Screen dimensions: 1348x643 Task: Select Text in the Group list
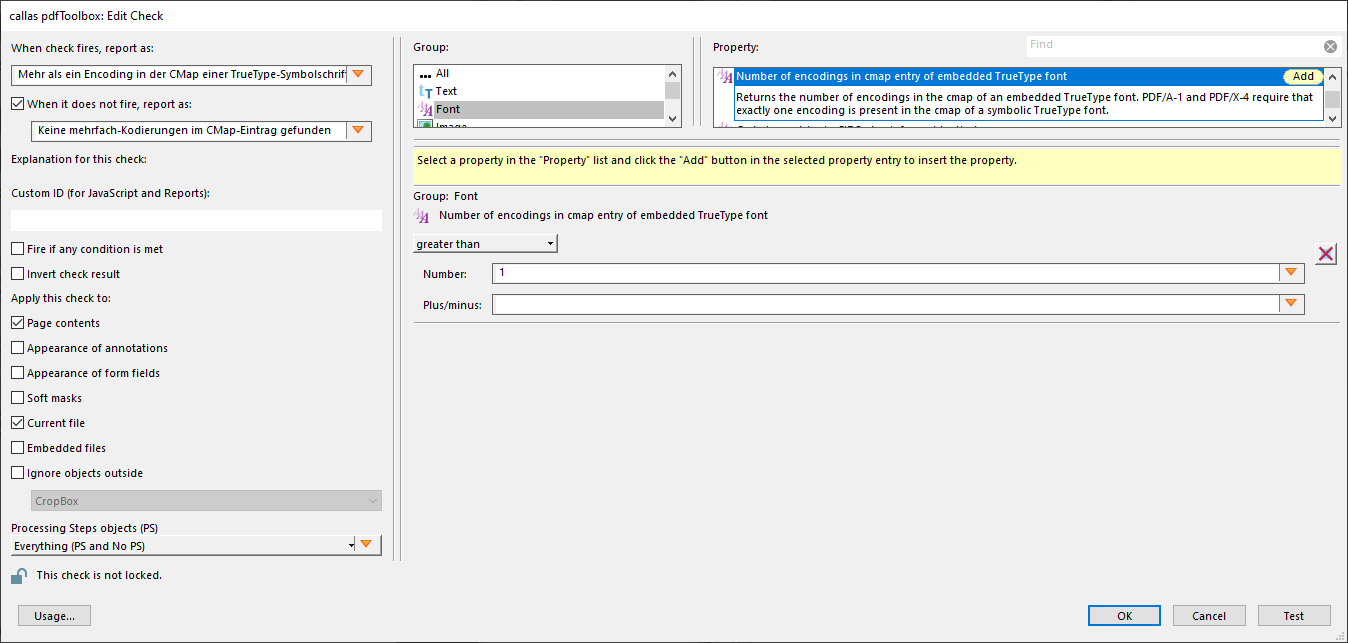coord(446,91)
